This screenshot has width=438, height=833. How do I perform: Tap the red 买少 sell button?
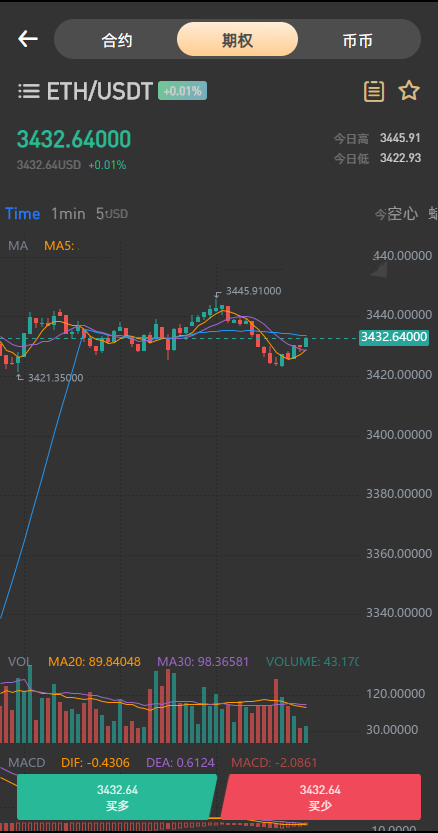(321, 797)
